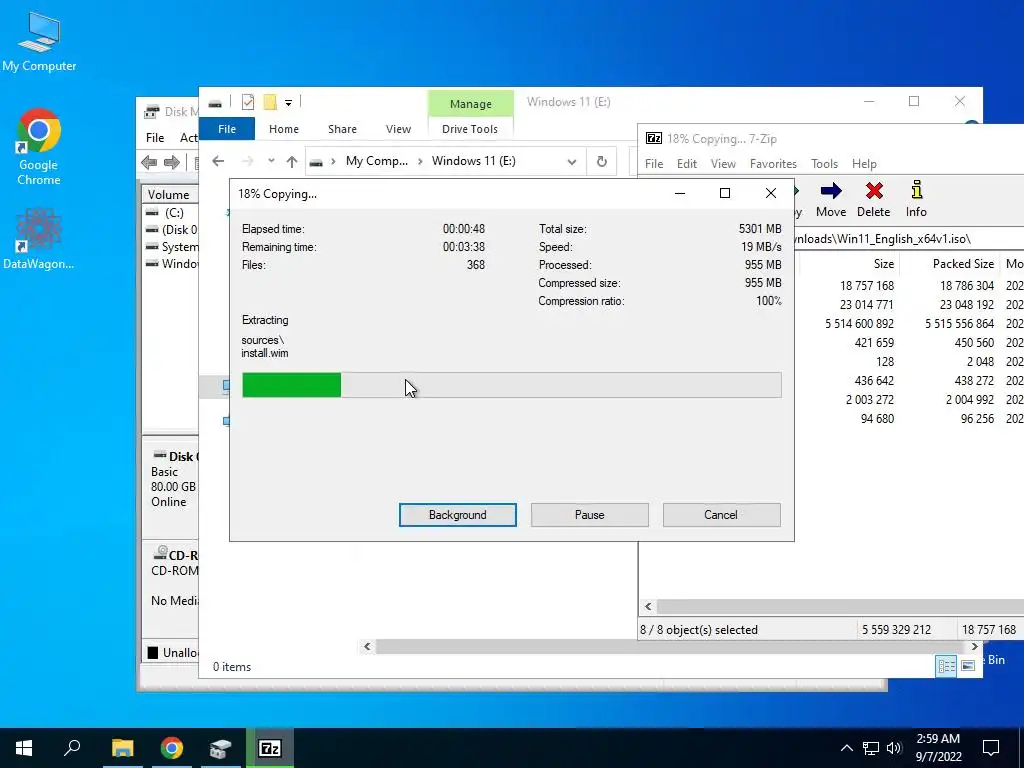
Task: Click the Disk 0 80.00 GB Basic label
Action: [x=173, y=479]
